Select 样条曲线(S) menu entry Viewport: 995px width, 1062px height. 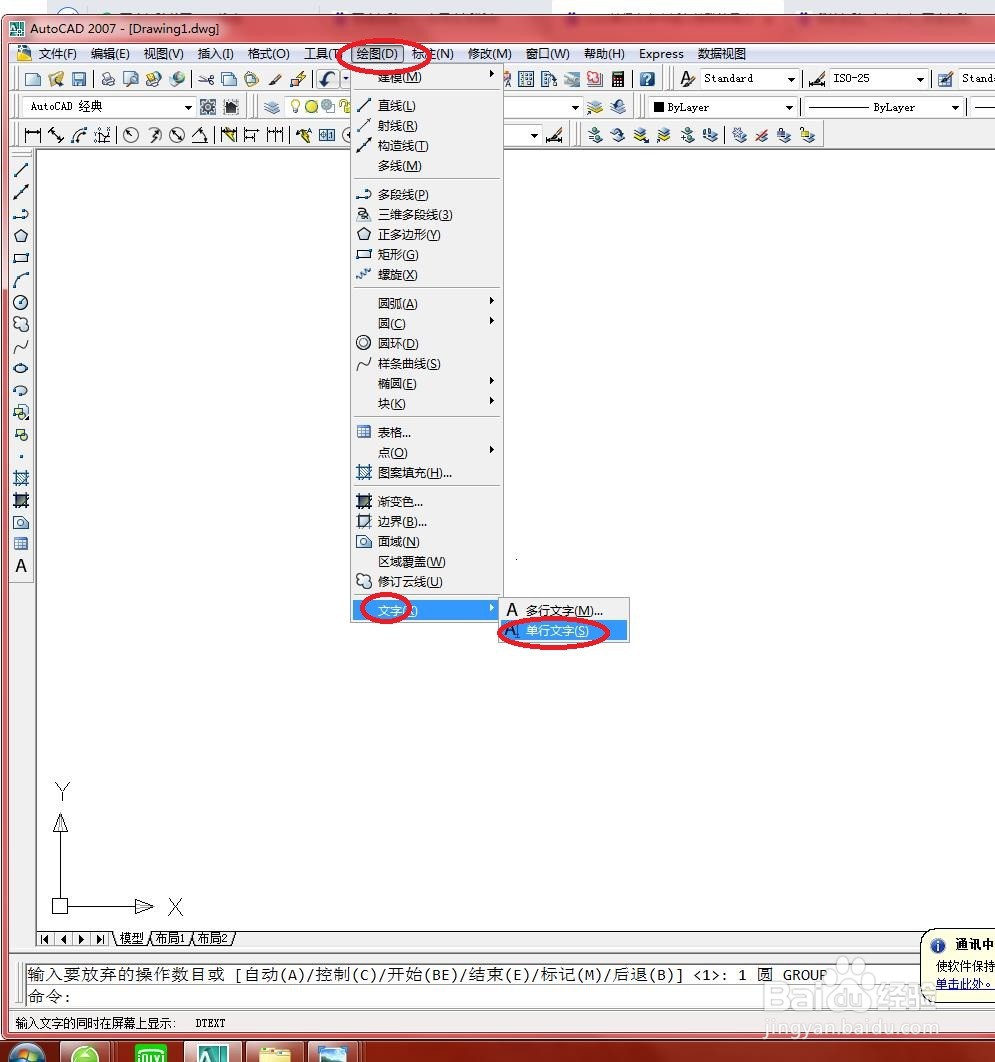point(427,364)
